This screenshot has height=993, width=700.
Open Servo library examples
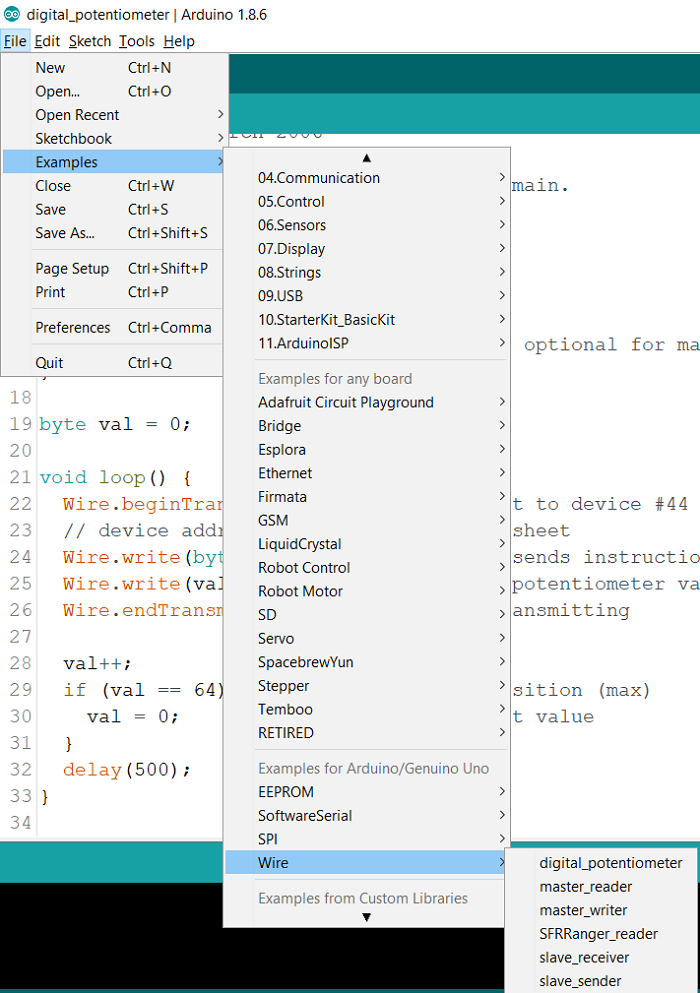[x=367, y=638]
